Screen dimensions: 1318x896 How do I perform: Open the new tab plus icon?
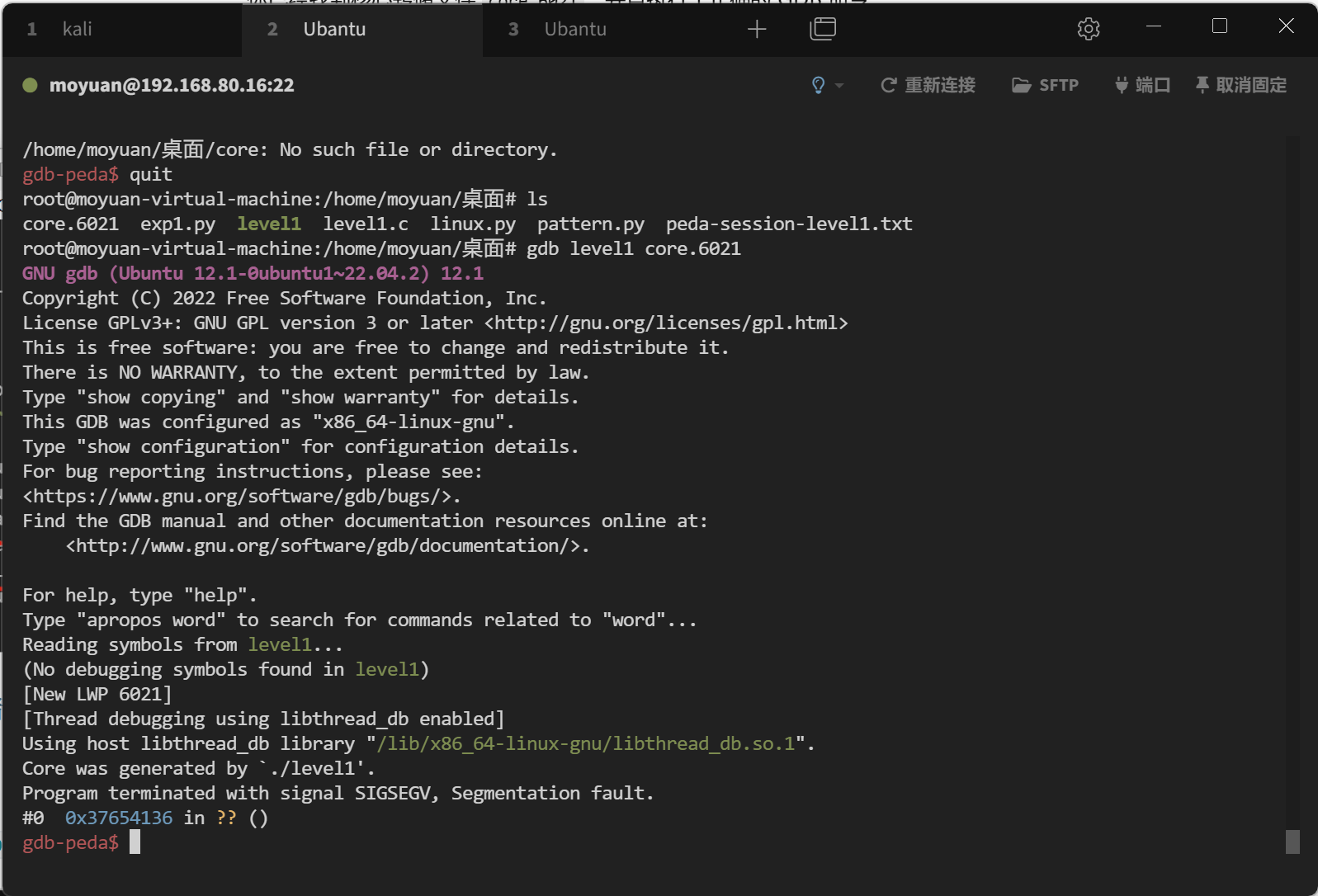click(756, 30)
